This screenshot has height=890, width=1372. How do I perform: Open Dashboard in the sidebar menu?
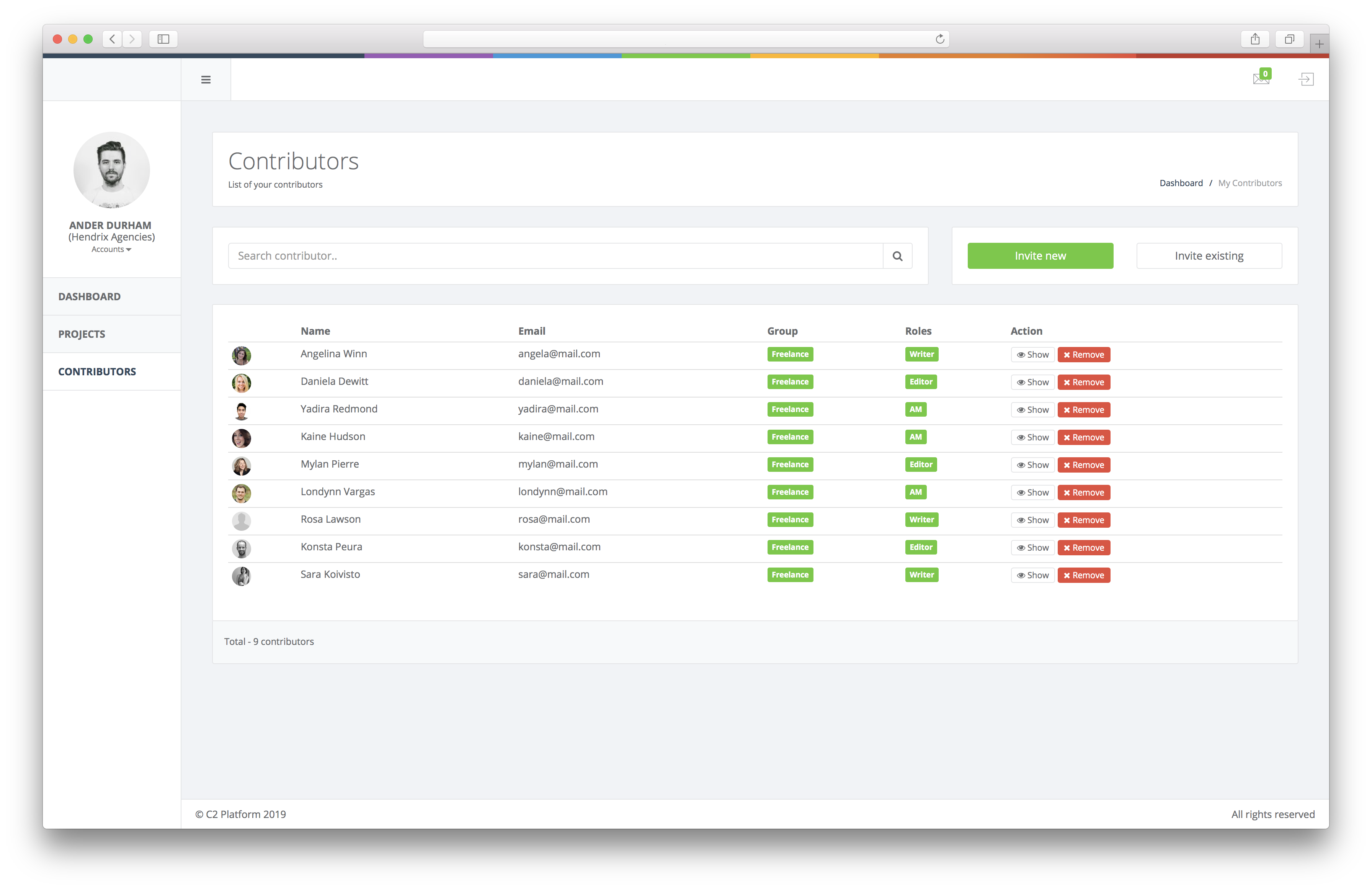point(89,296)
